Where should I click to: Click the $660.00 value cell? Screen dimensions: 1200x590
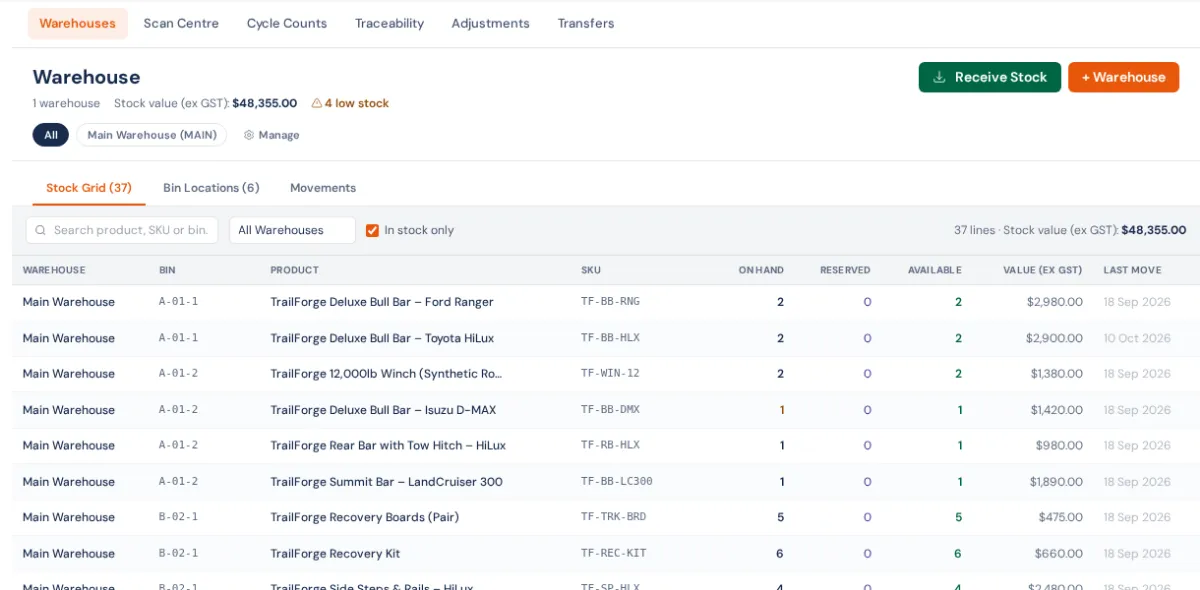pyautogui.click(x=1059, y=554)
